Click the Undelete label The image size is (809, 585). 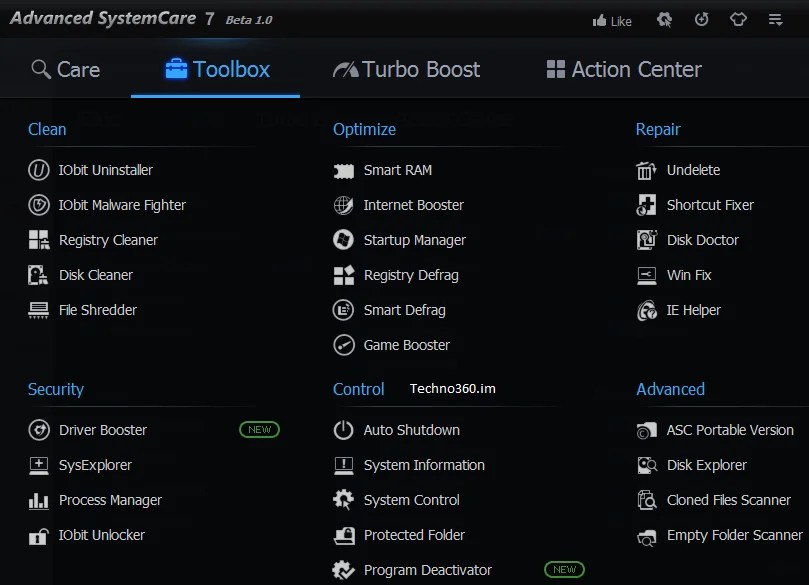pos(693,170)
